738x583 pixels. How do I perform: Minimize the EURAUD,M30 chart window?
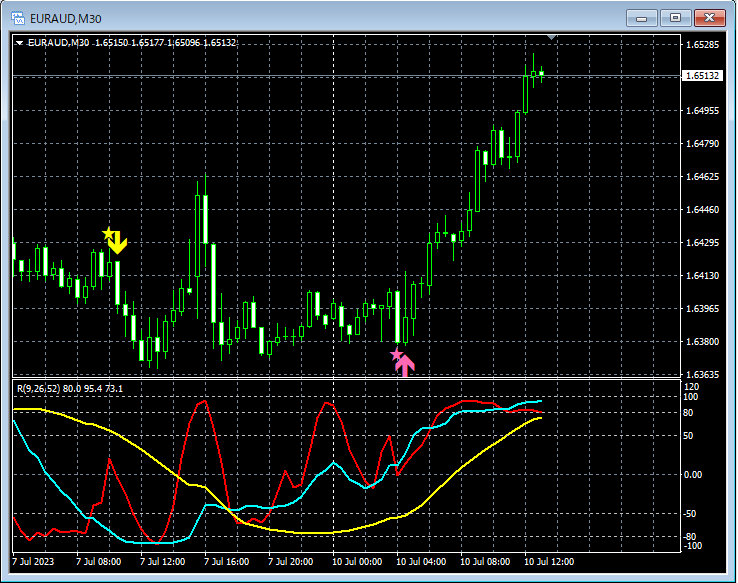tap(641, 18)
